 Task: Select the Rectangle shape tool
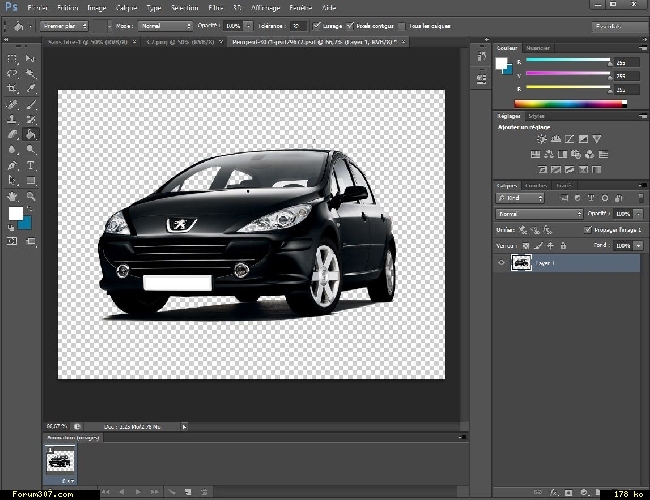click(x=30, y=180)
